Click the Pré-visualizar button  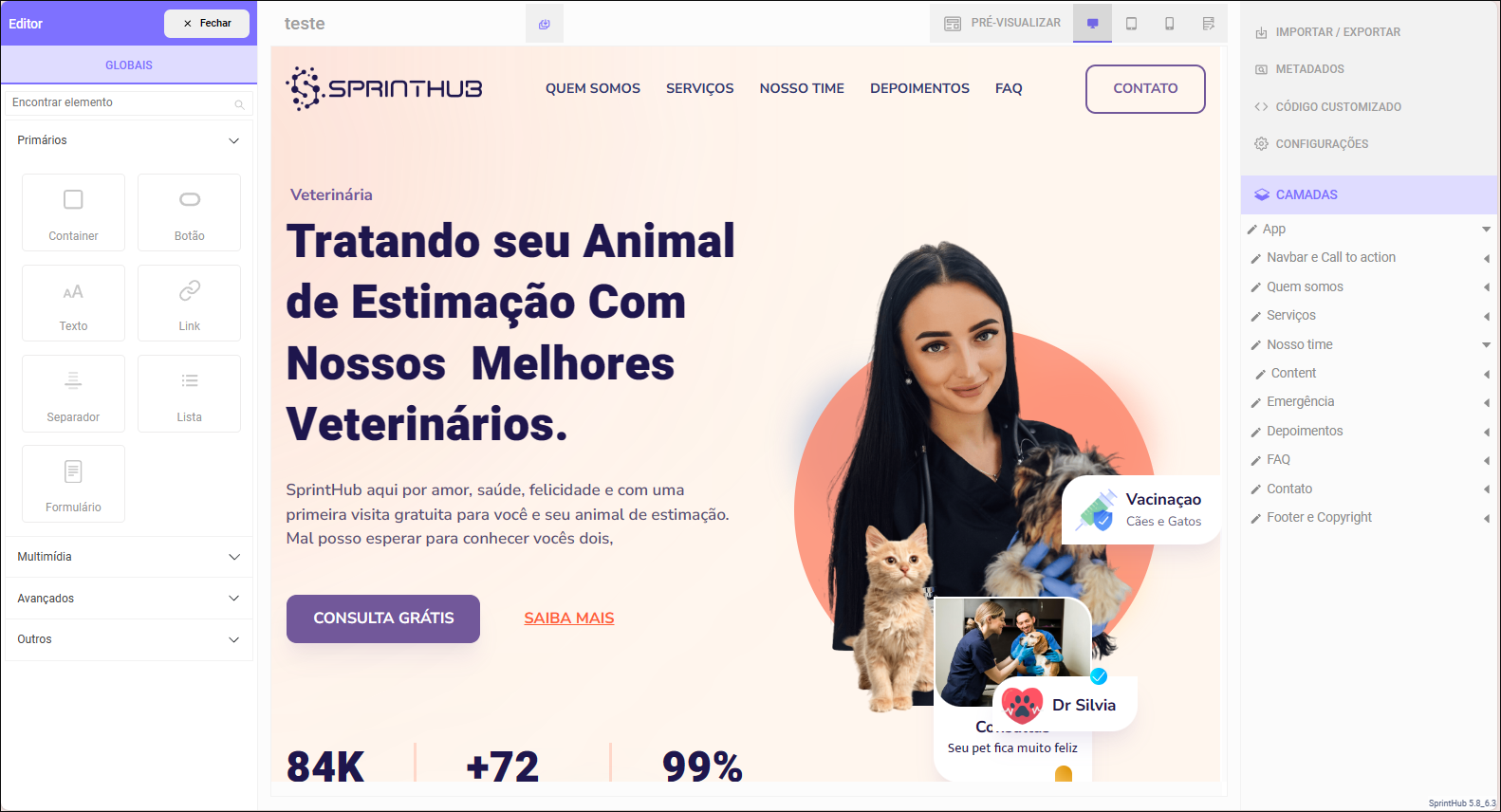coord(1002,23)
